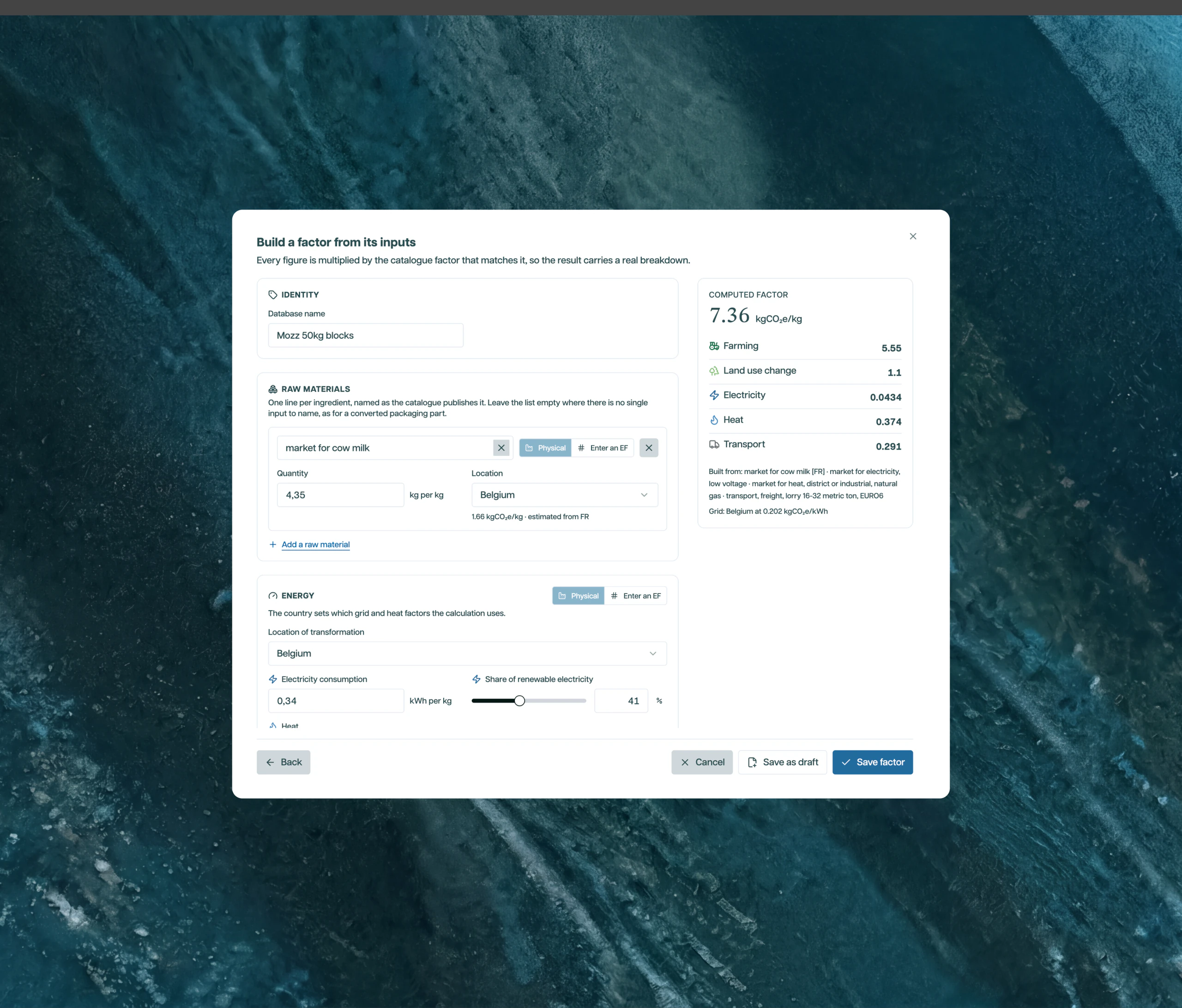The width and height of the screenshot is (1182, 1008).
Task: Click the Land use change tree icon
Action: (714, 371)
